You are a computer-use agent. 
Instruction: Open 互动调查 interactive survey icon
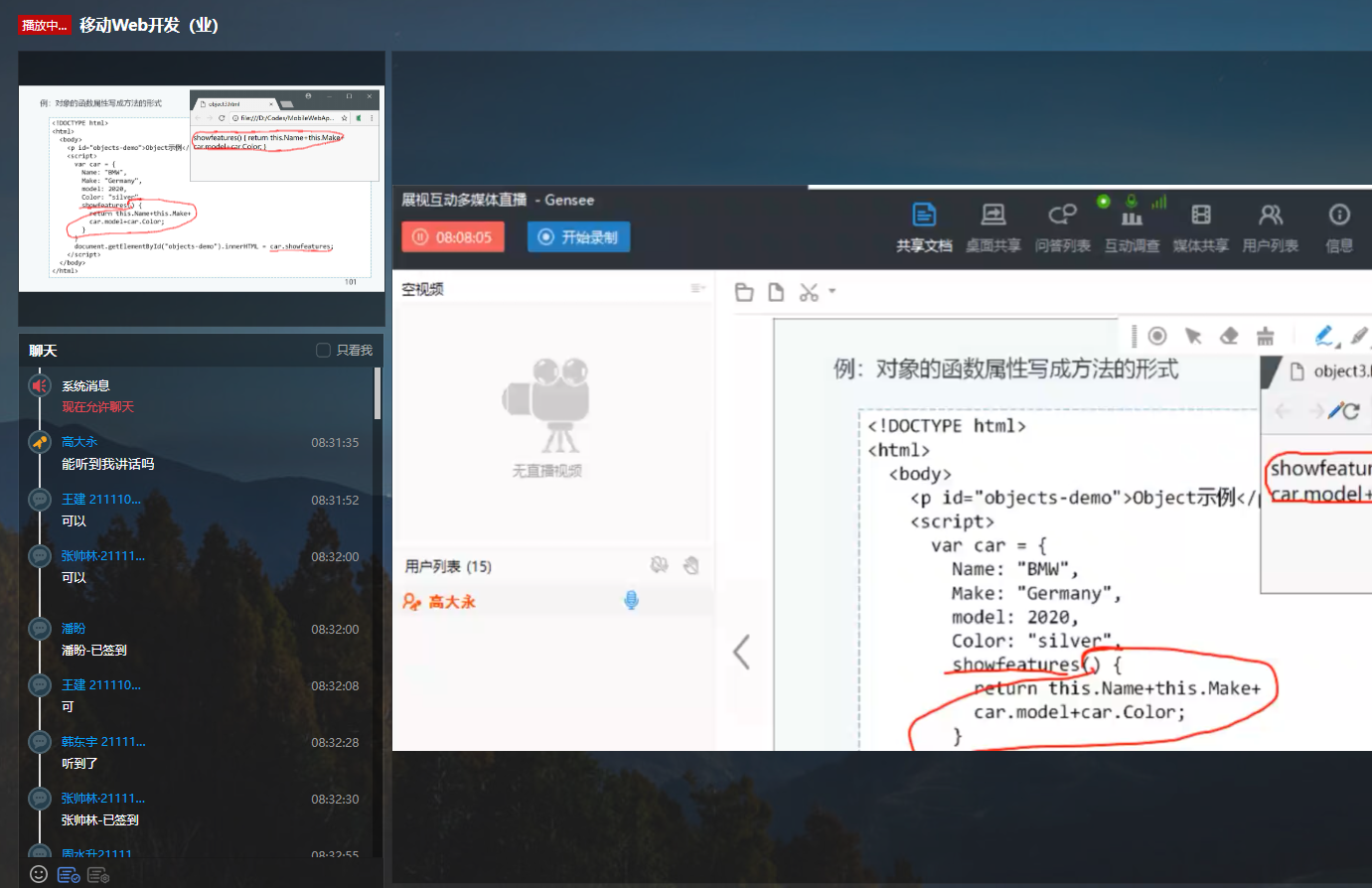tap(1132, 225)
